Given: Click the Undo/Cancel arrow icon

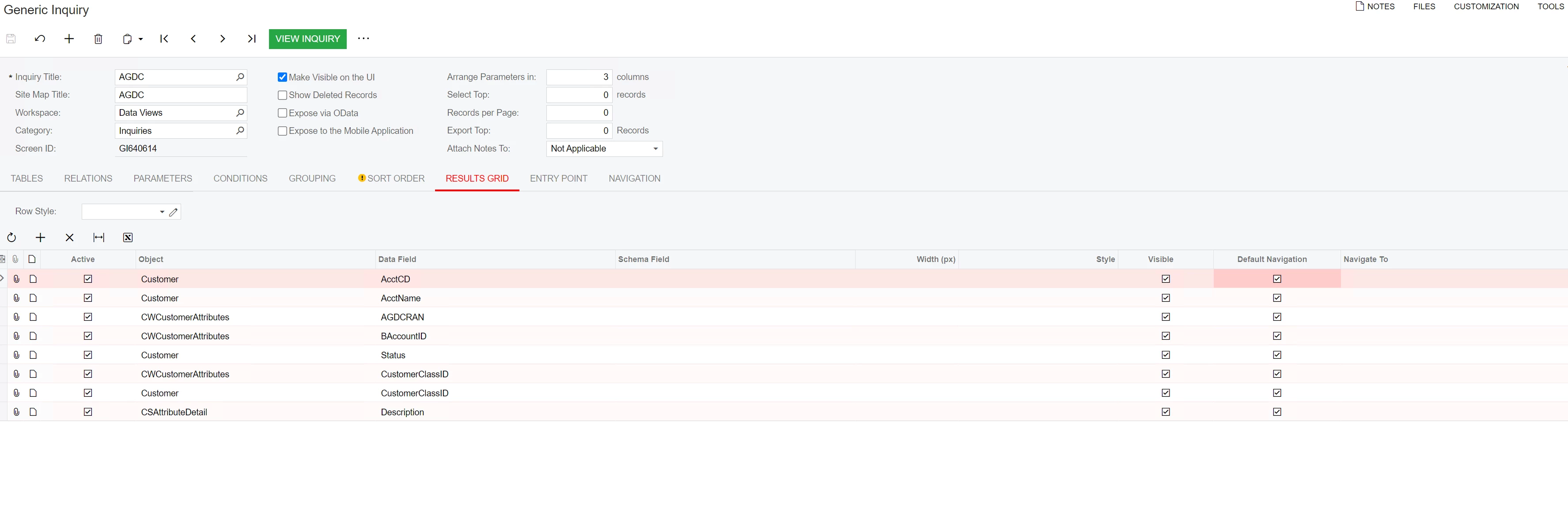Looking at the screenshot, I should [40, 39].
